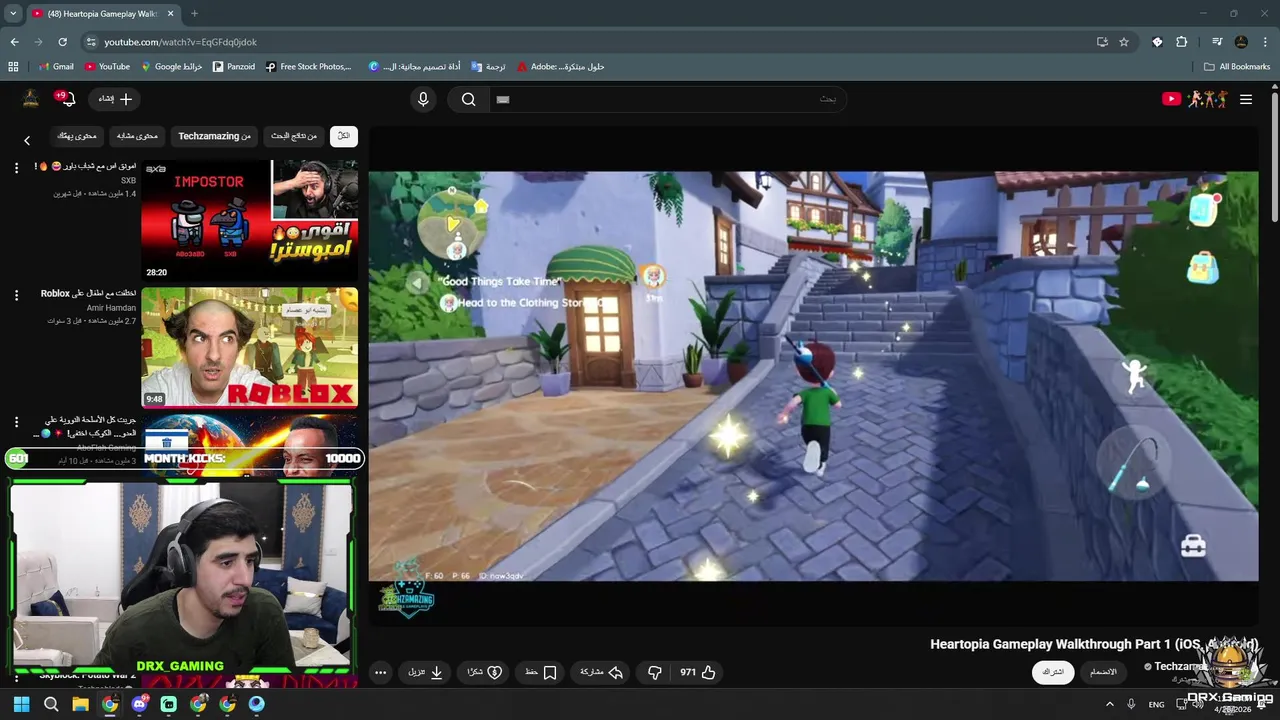Open the Gmail bookmark
The height and width of the screenshot is (720, 1280).
click(56, 67)
